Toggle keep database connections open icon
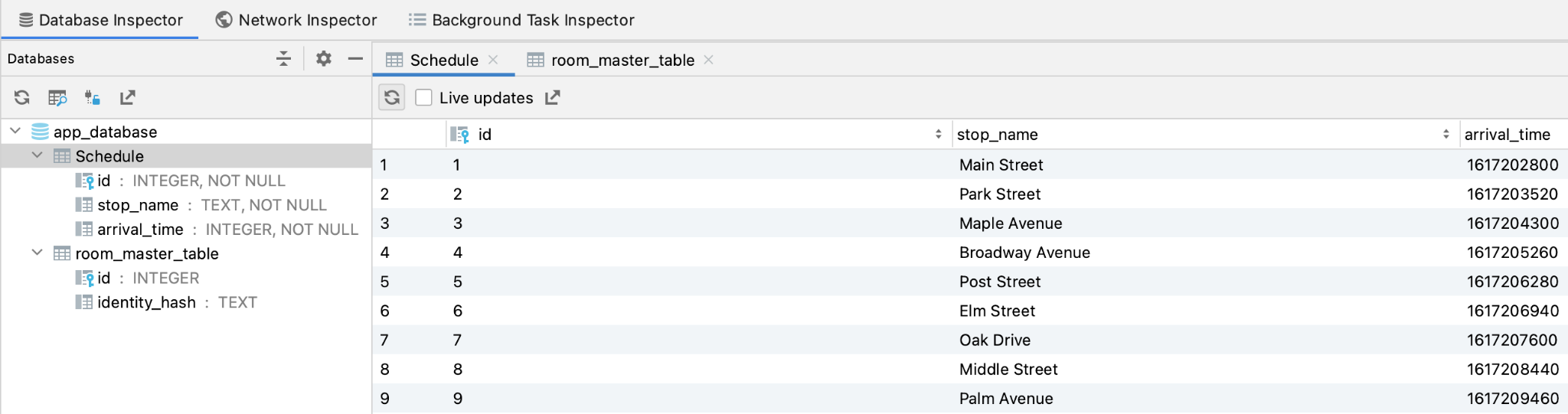Viewport: 1568px width, 414px height. [93, 97]
